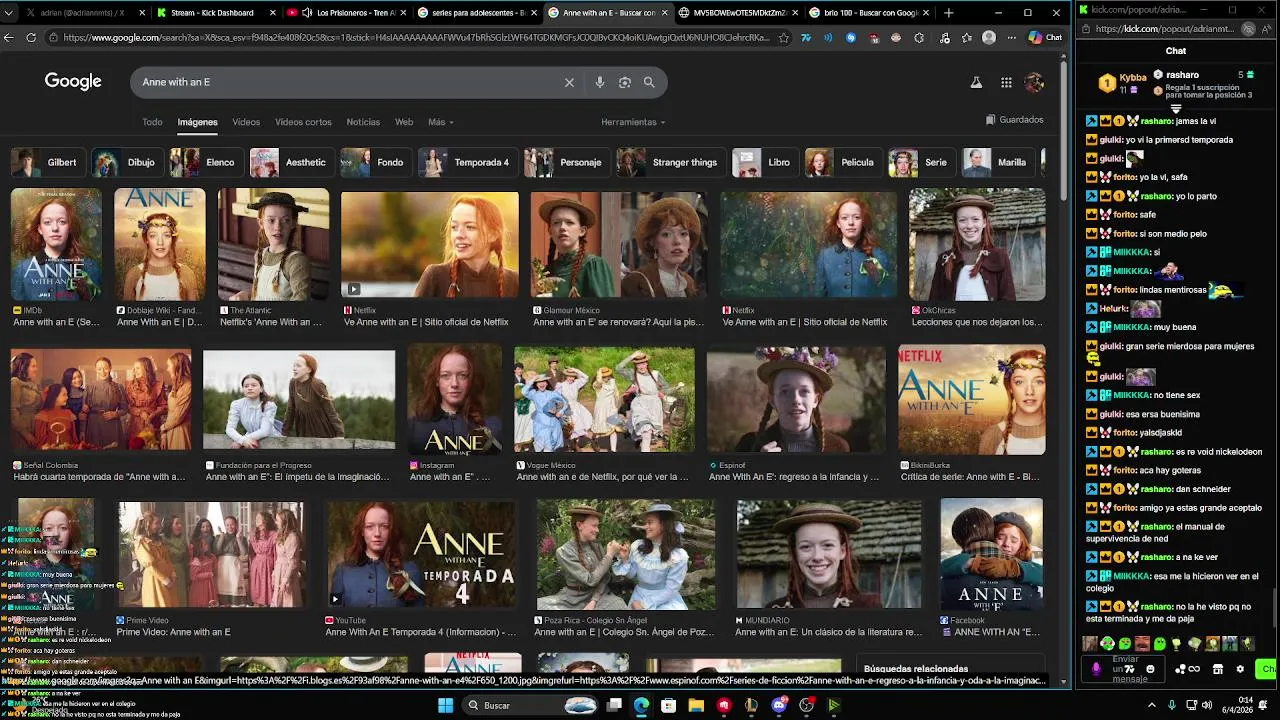Filter images by Dibujo chip

[x=127, y=162]
